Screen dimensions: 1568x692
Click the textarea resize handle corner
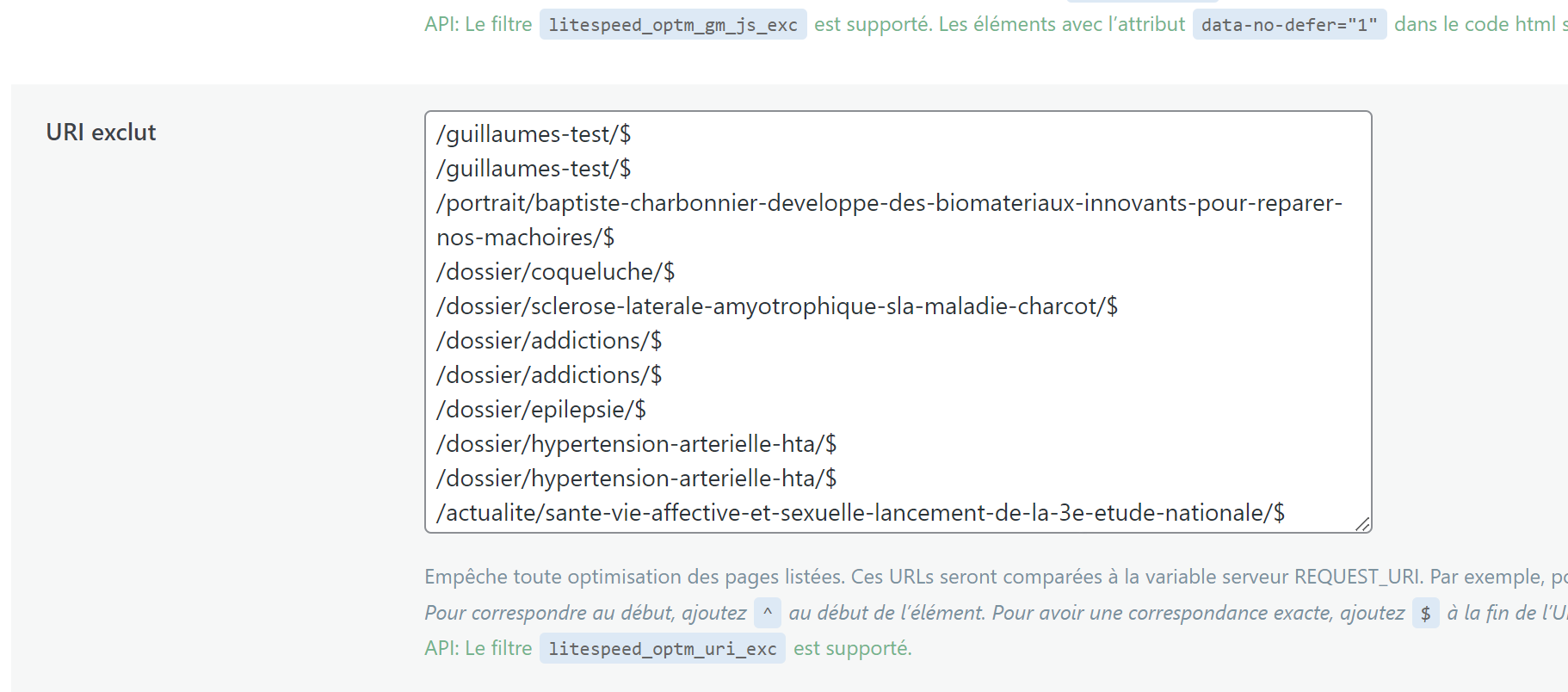coord(1362,524)
